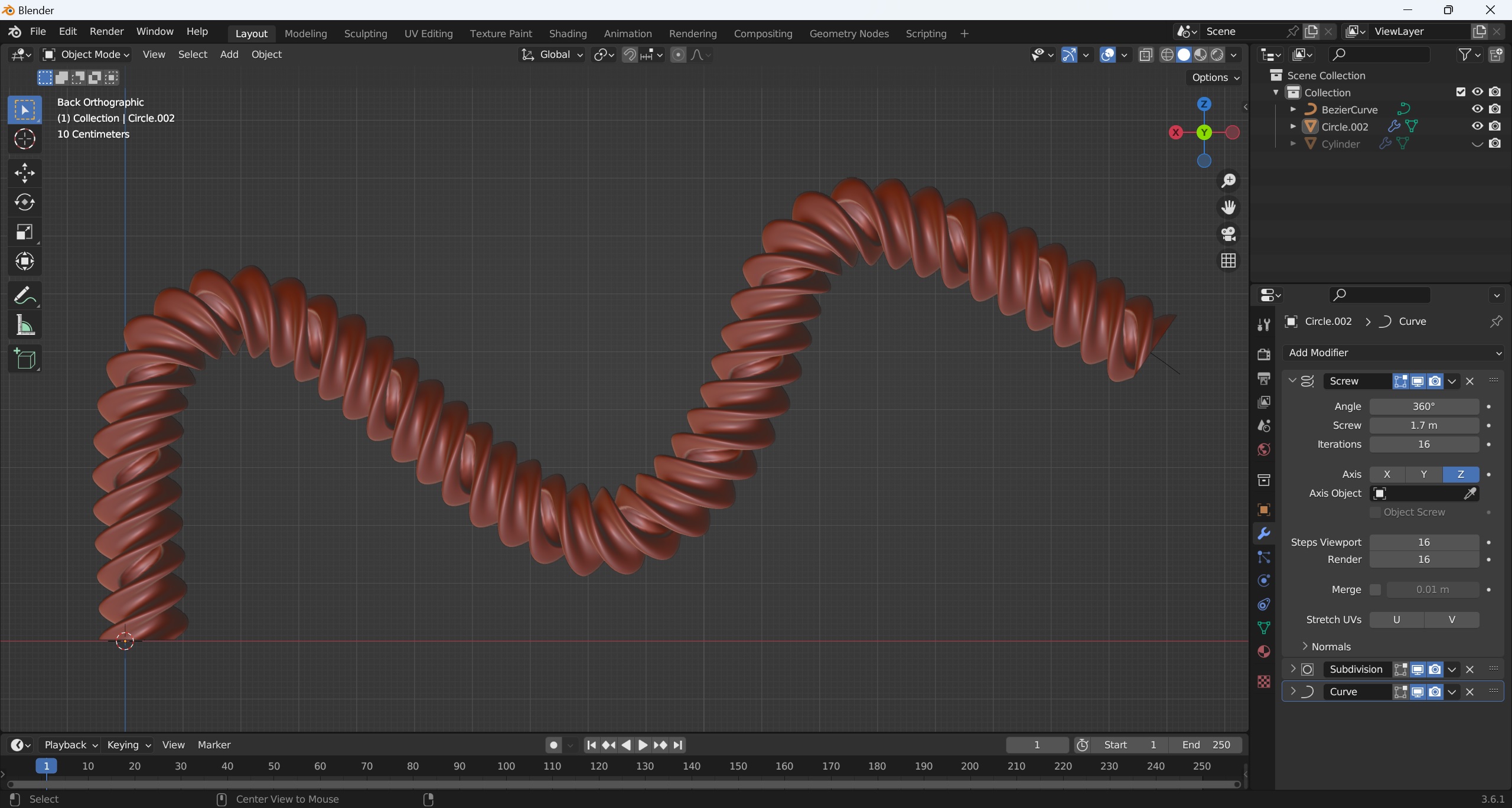Screen dimensions: 1512x808
Task: Open Global transform orientation dropdown
Action: click(552, 55)
